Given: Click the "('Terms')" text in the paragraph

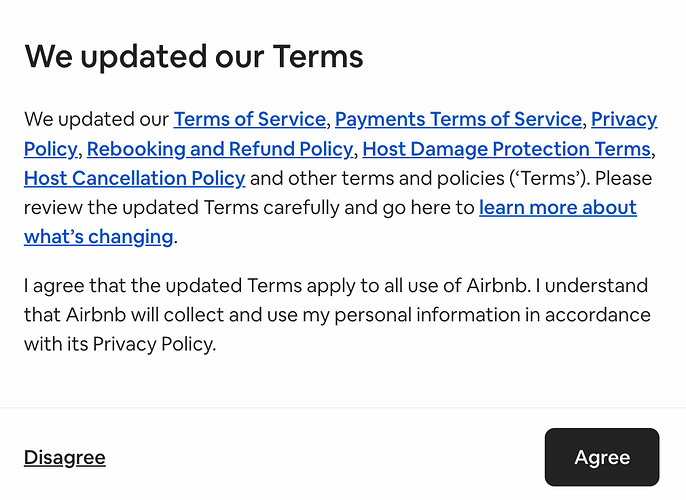Looking at the screenshot, I should [x=550, y=178].
